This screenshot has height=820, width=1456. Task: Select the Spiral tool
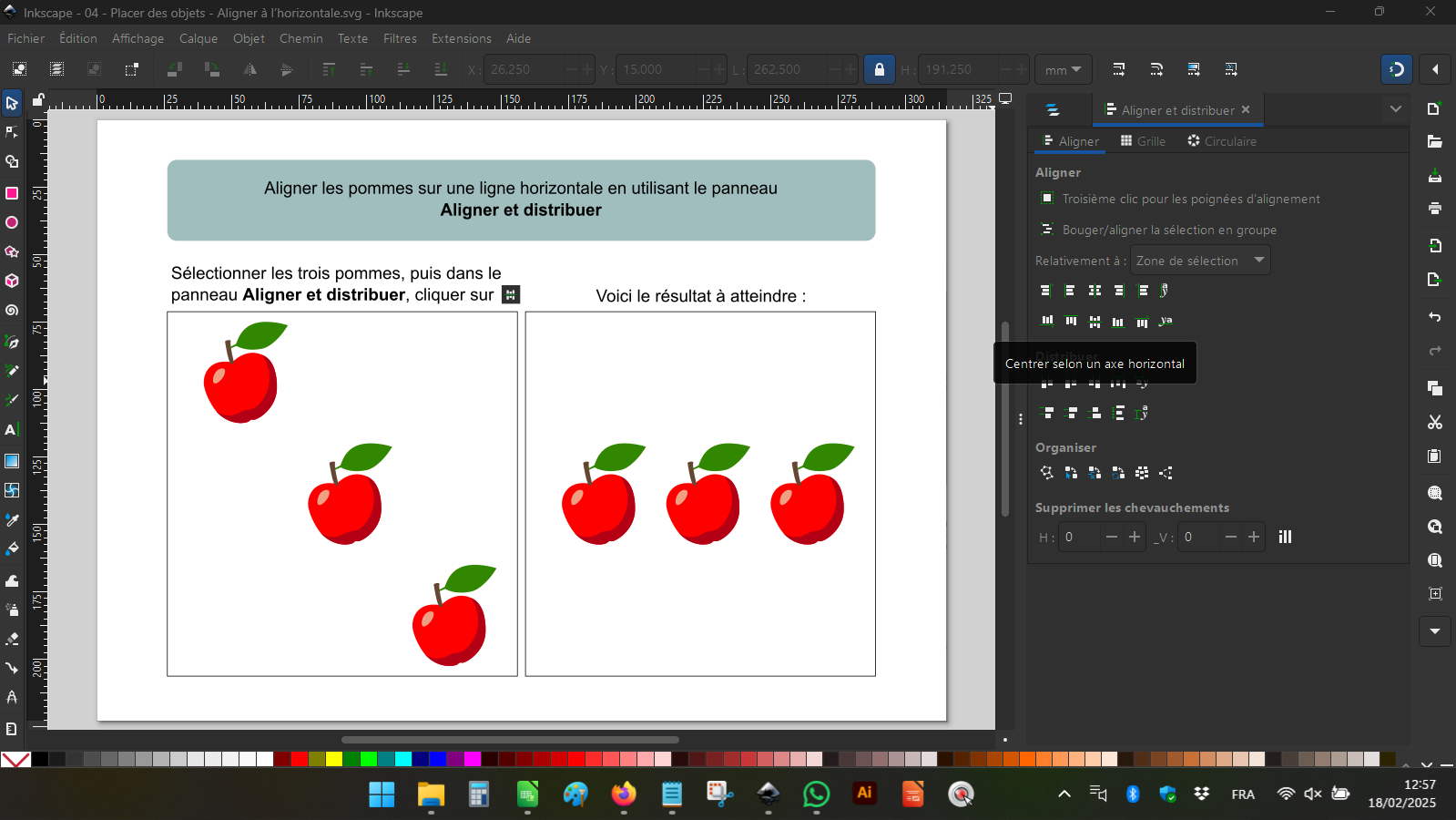12,310
